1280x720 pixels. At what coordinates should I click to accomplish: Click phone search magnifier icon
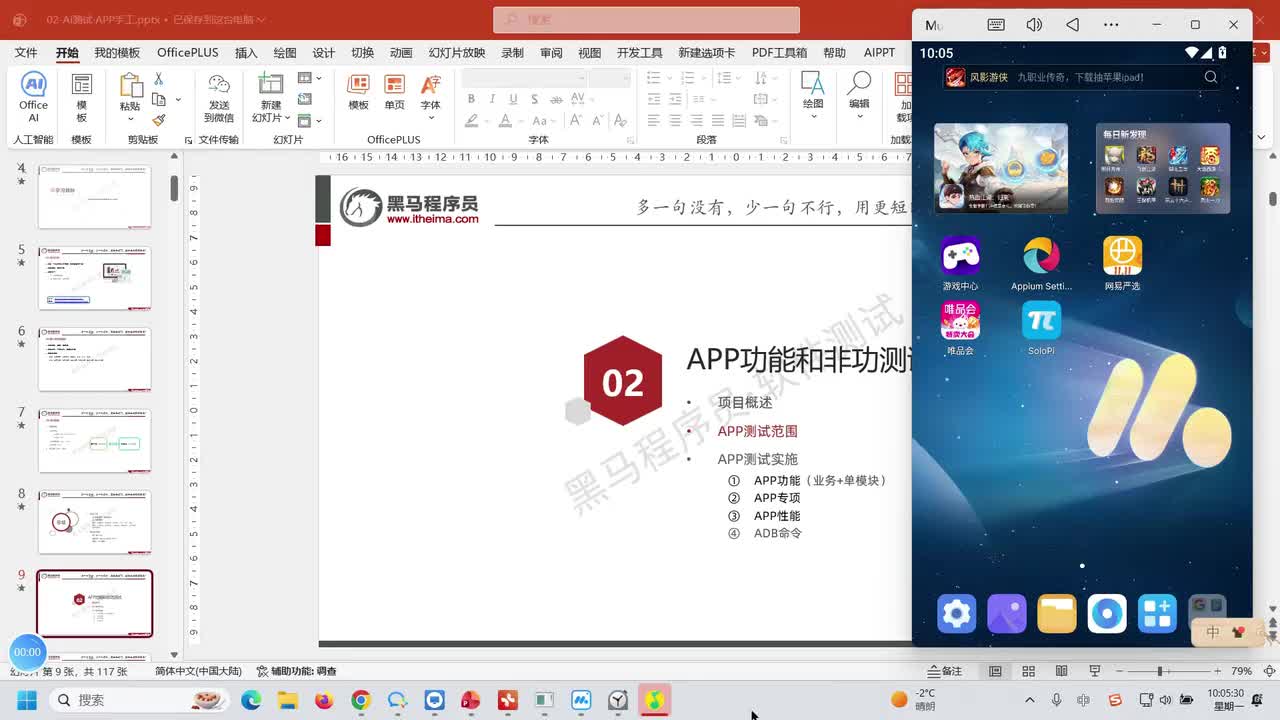click(1210, 77)
